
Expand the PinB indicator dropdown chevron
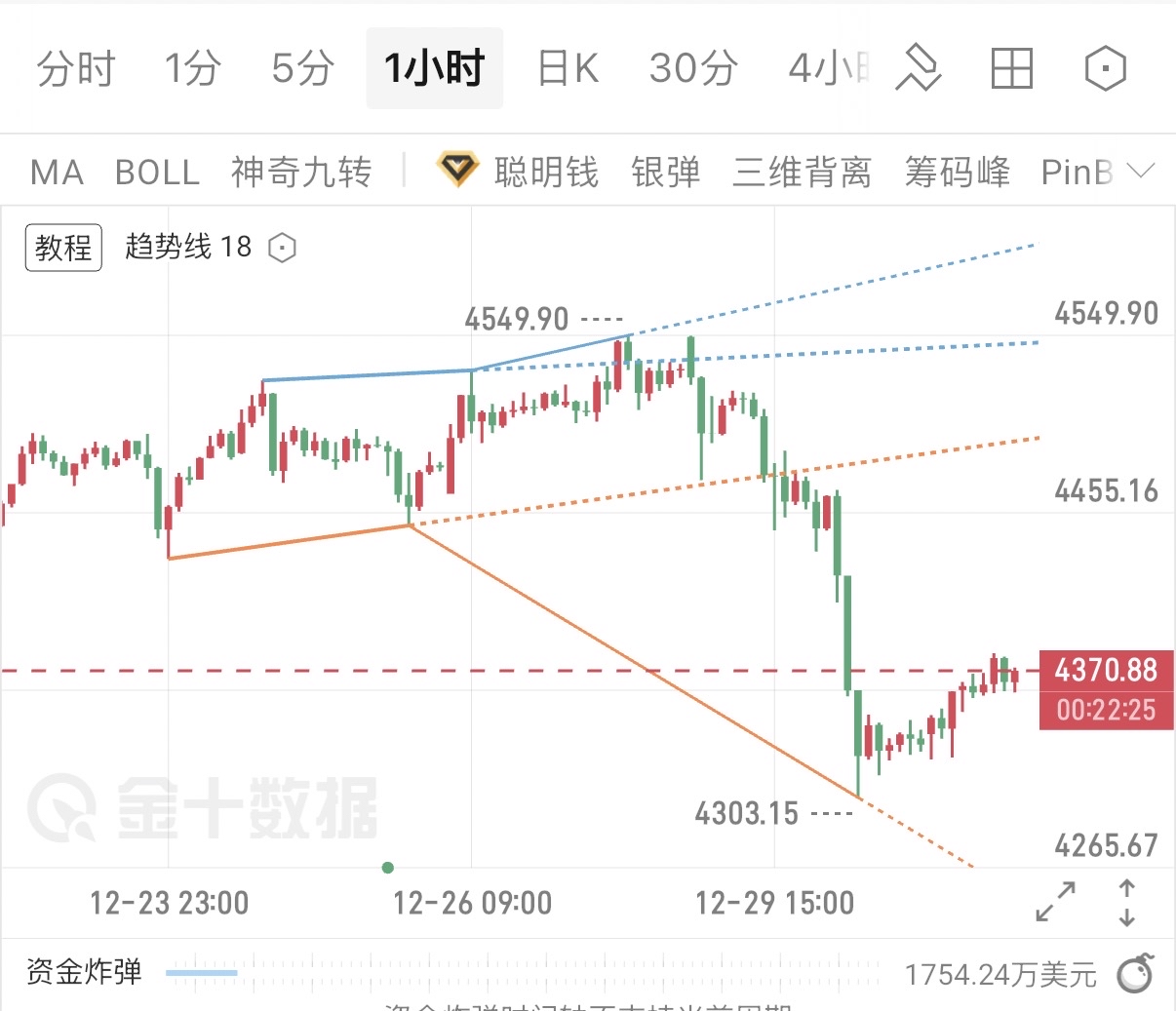[x=1141, y=172]
